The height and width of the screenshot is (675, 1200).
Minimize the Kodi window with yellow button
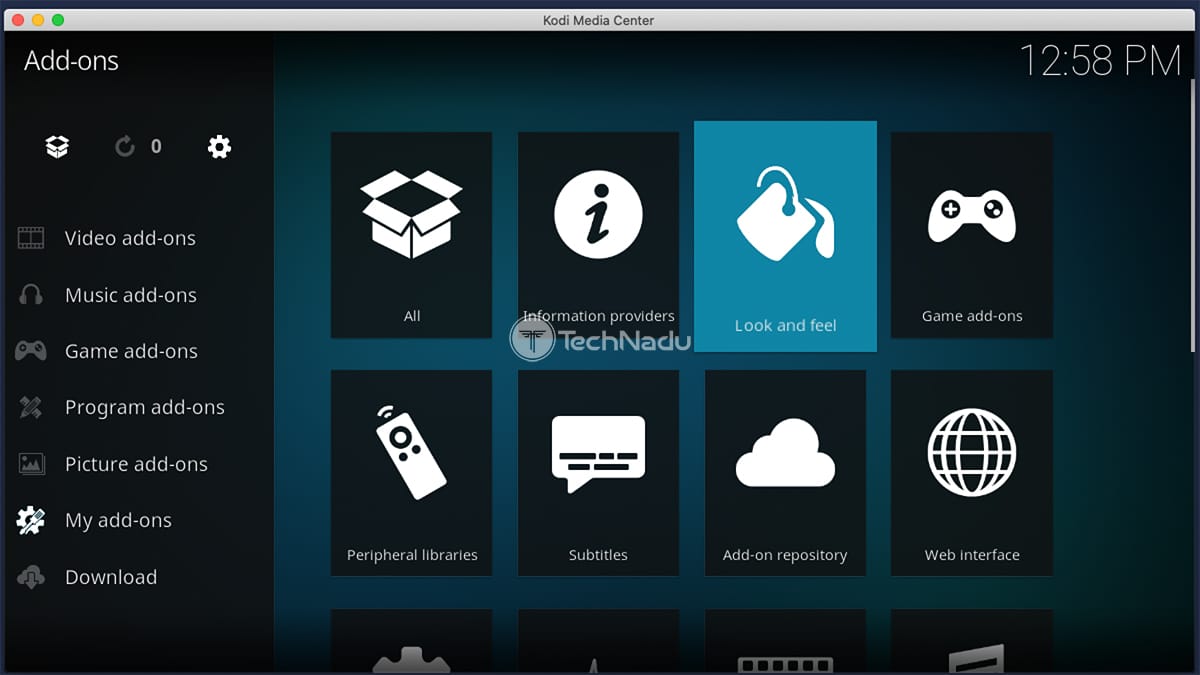click(x=38, y=20)
